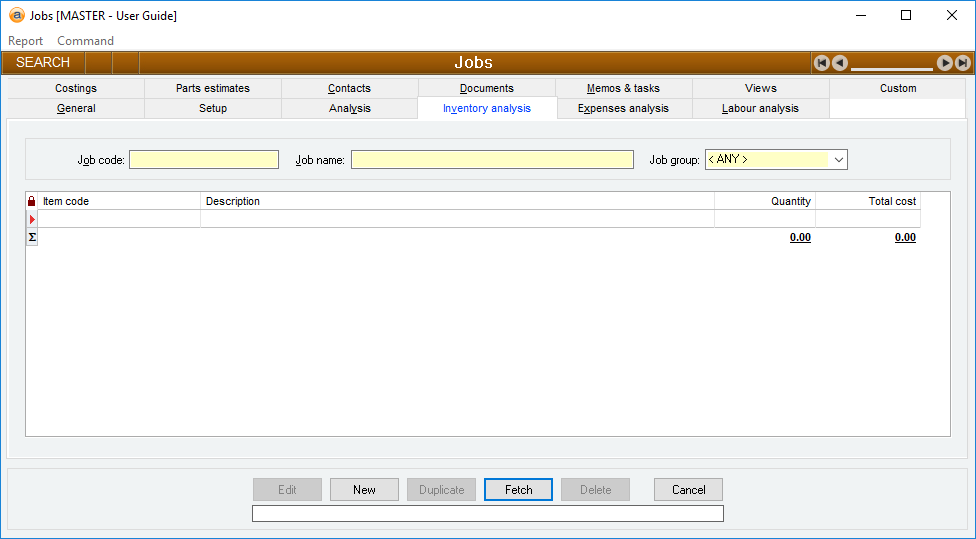Expand the Job group dropdown
Image resolution: width=976 pixels, height=539 pixels.
point(838,160)
